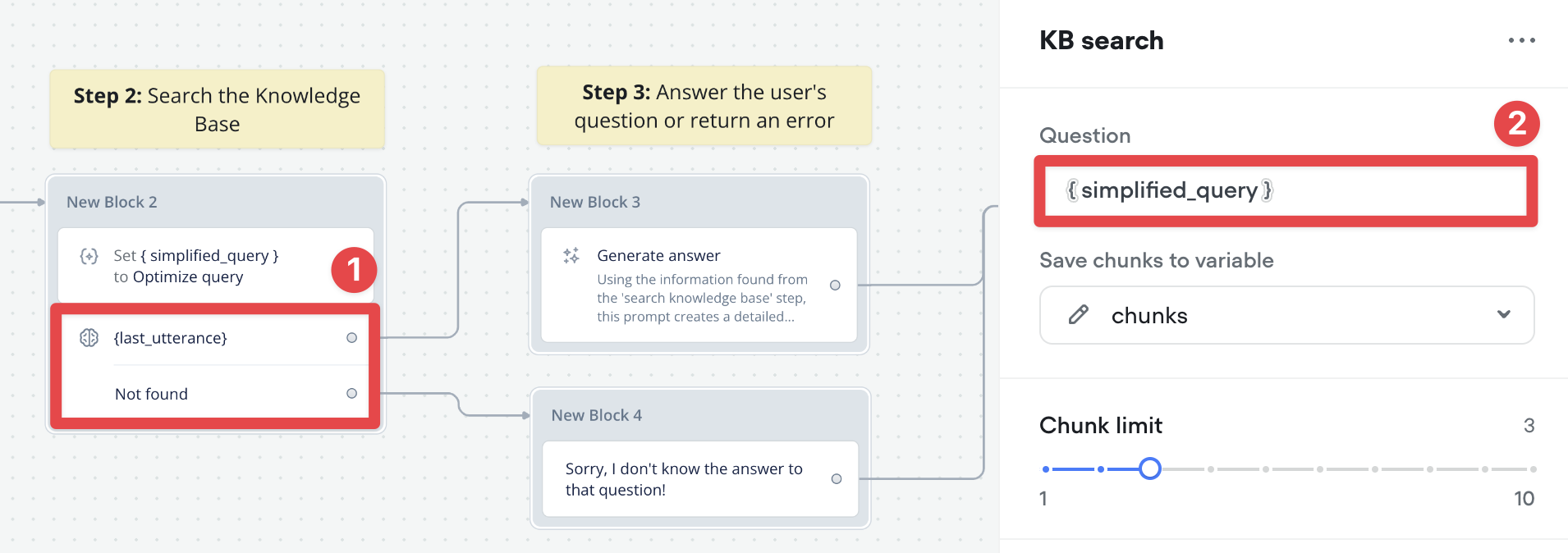Open the Generate answer step
Image resolution: width=1568 pixels, height=553 pixels.
[699, 286]
